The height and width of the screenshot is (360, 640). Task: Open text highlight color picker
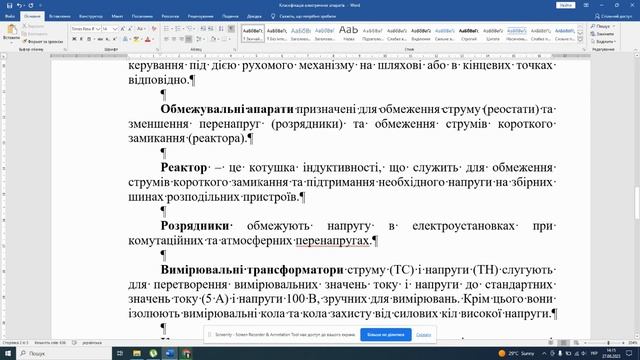(x=136, y=39)
